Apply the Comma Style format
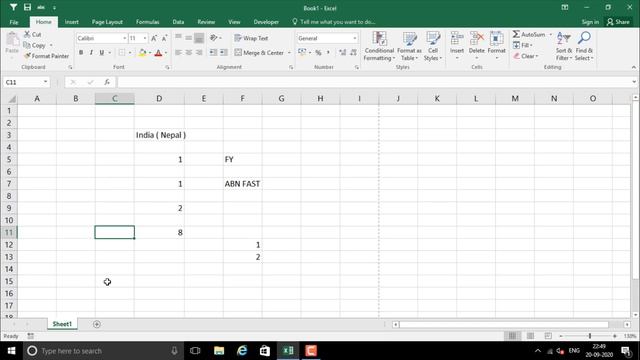 [328, 53]
